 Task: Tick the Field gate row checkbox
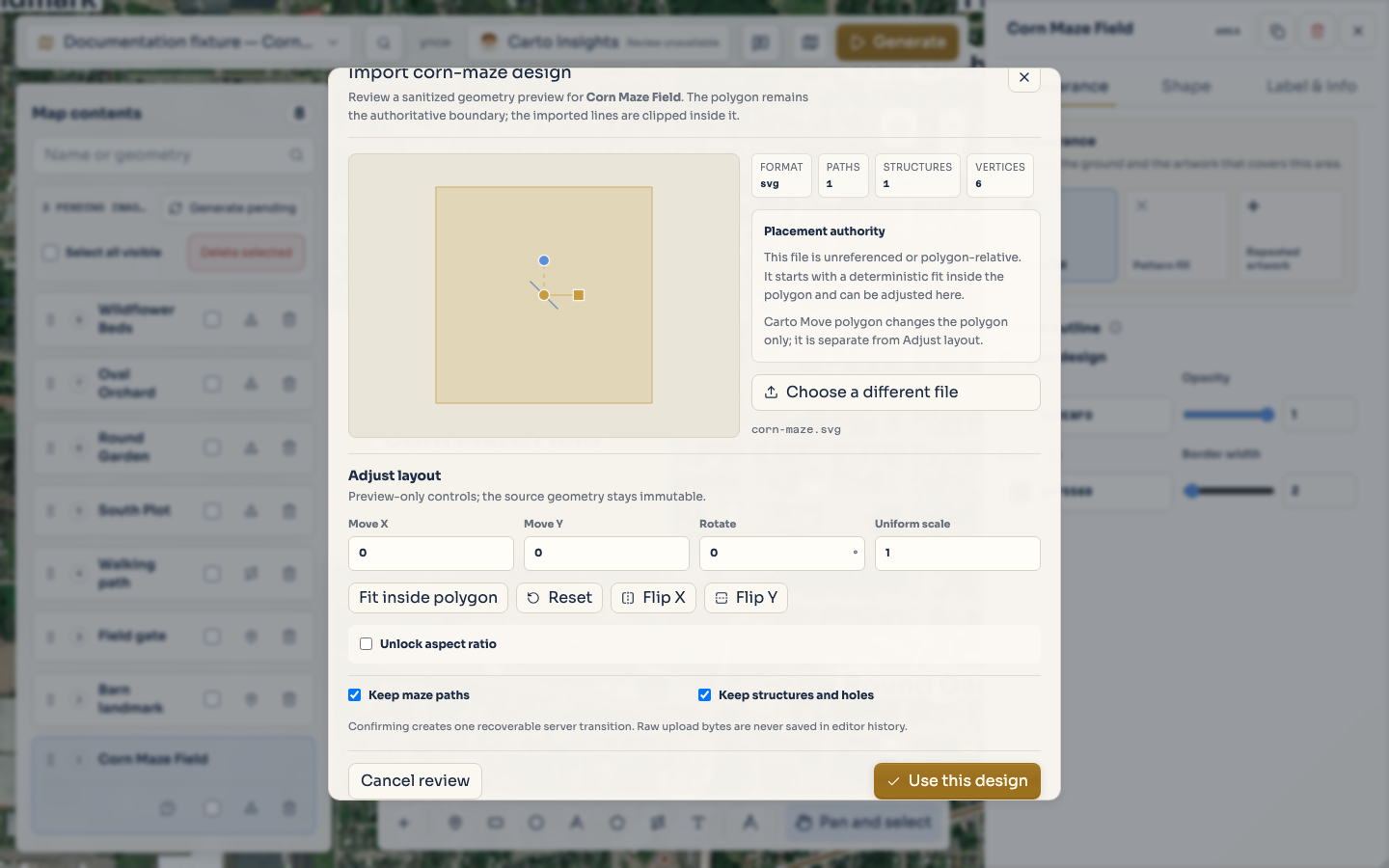click(212, 637)
